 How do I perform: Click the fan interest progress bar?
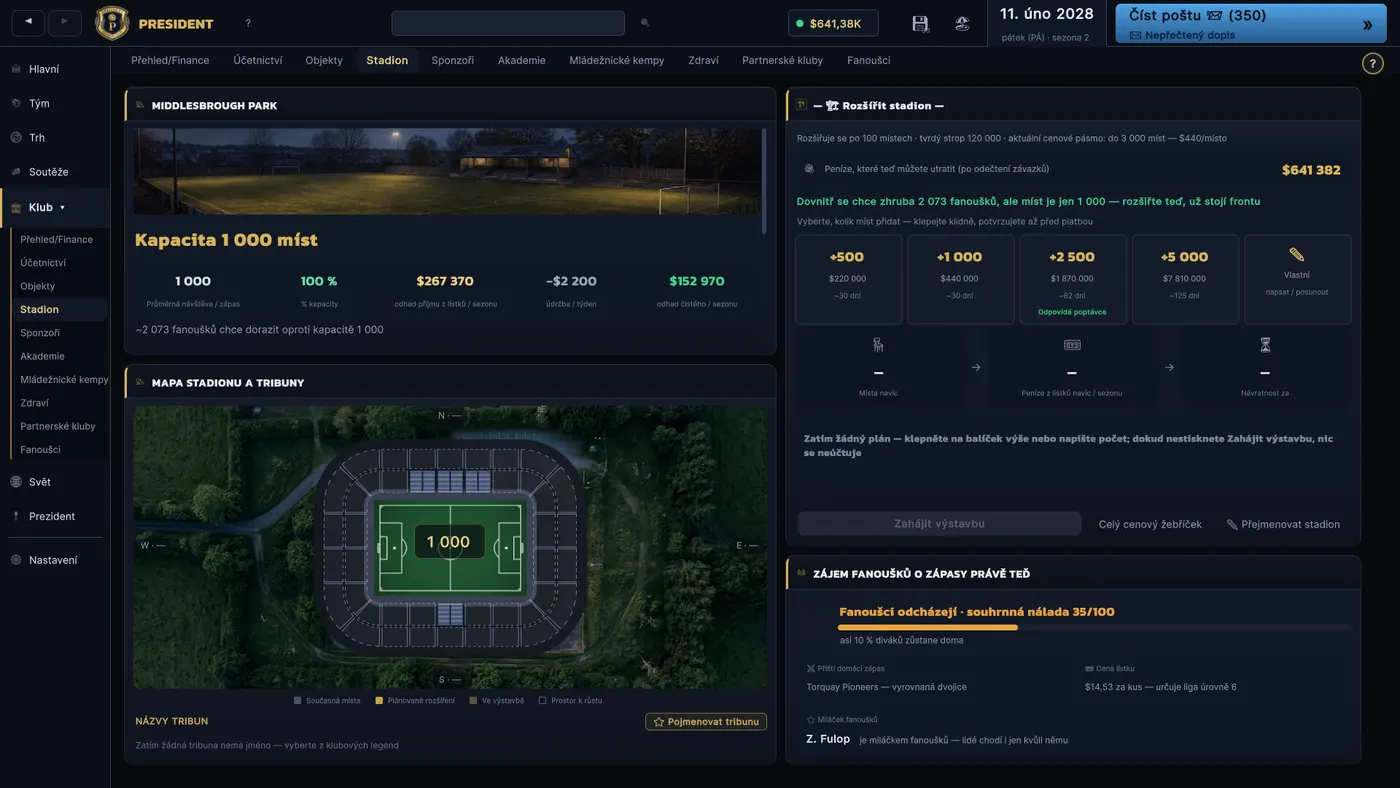(x=1095, y=627)
